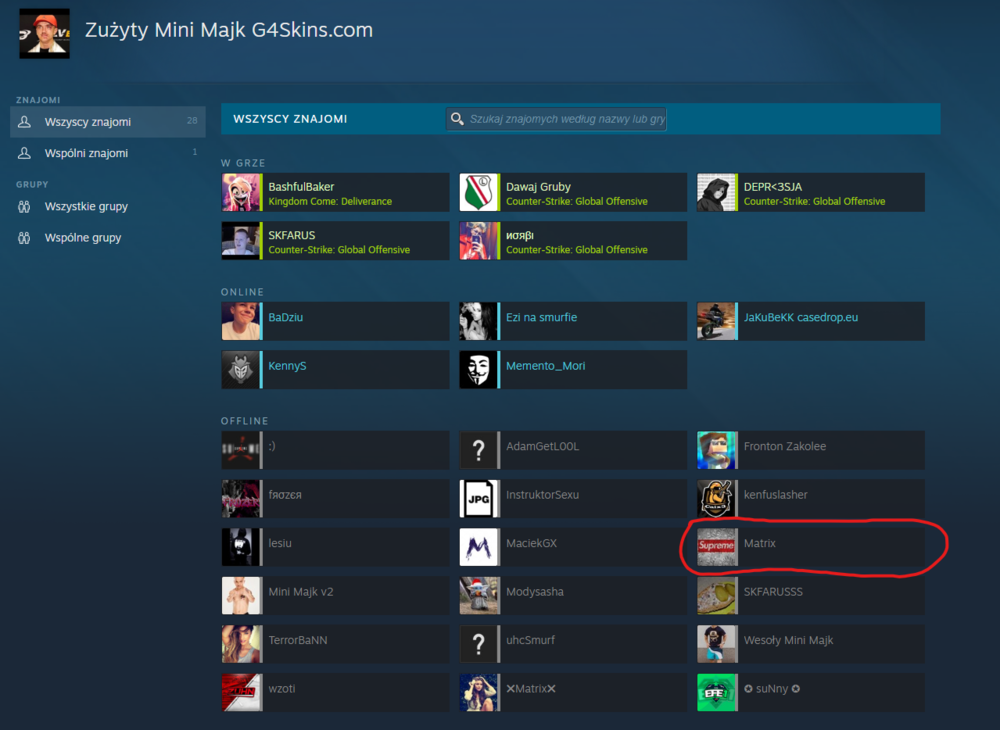This screenshot has width=1000, height=730.
Task: Click the lesiu name
Action: (x=280, y=543)
